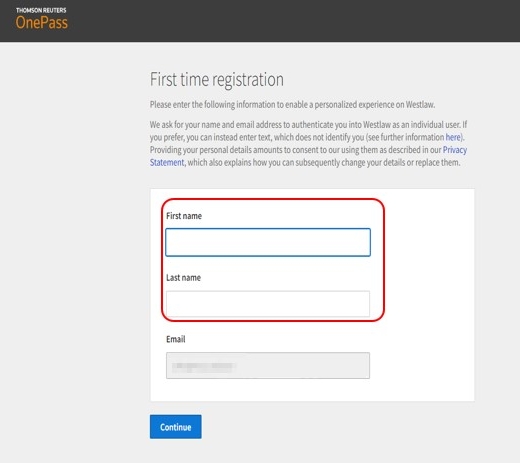Open the 'here' further information link

click(453, 137)
